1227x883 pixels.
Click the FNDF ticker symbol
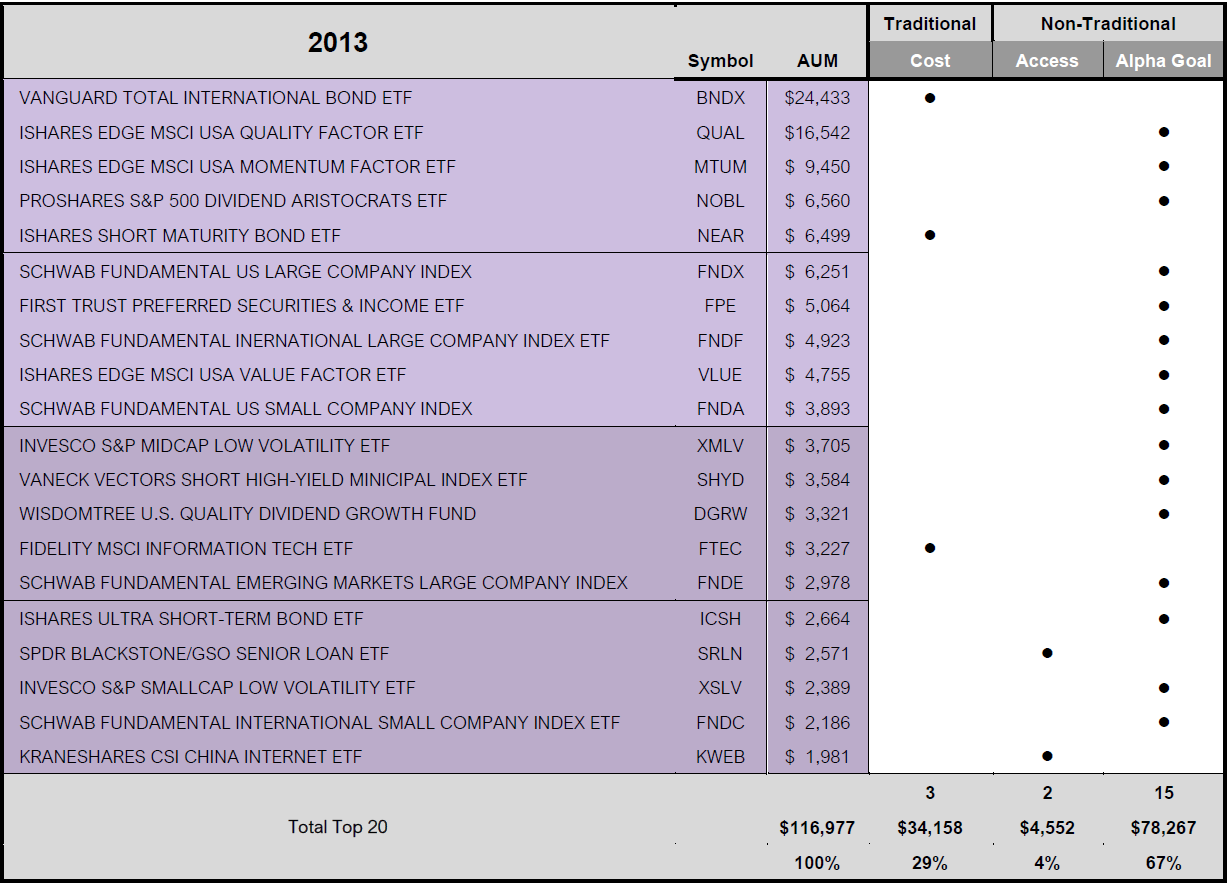(720, 340)
